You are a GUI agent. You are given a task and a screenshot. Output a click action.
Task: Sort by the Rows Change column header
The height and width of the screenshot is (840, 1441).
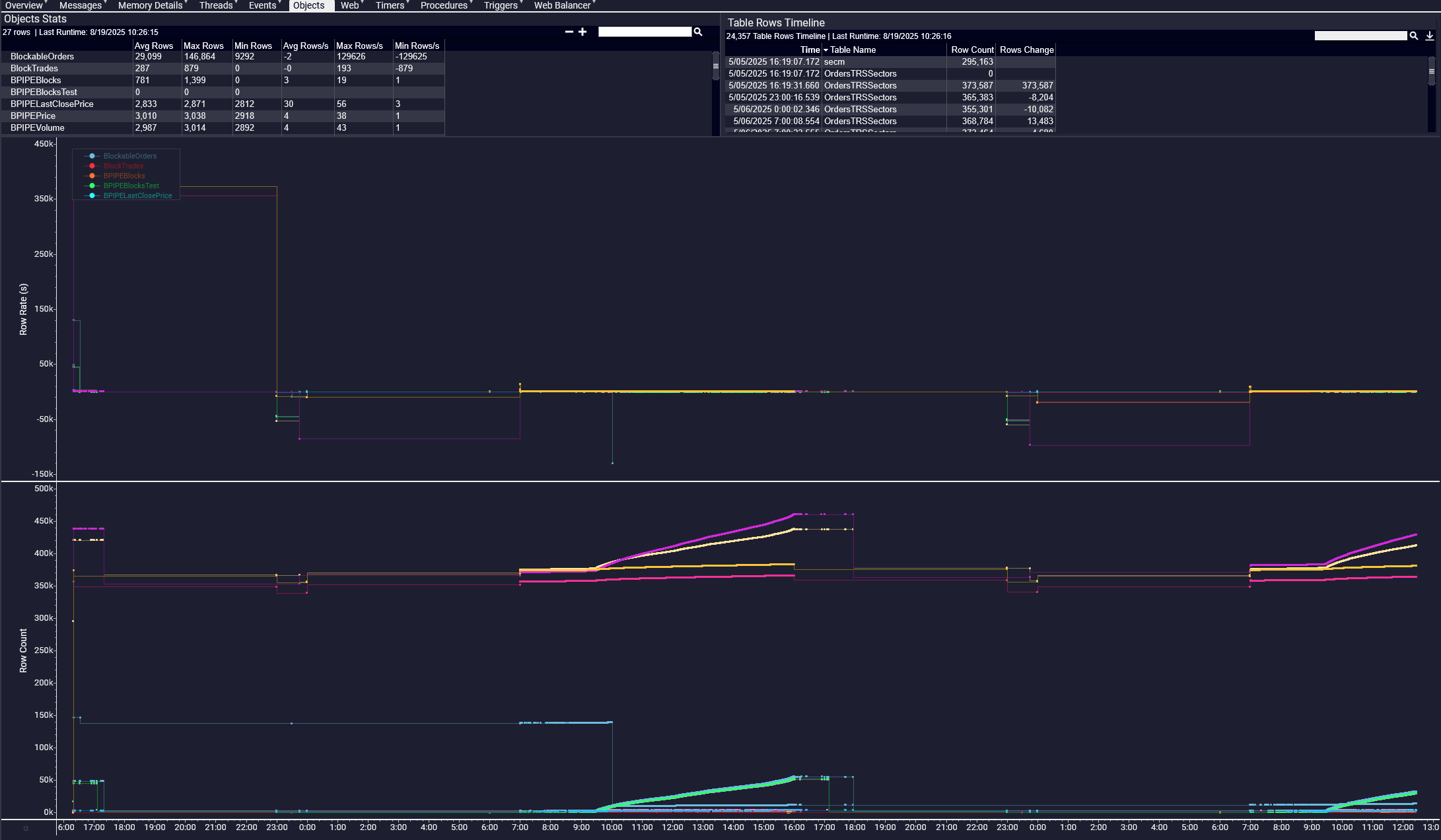[1026, 50]
